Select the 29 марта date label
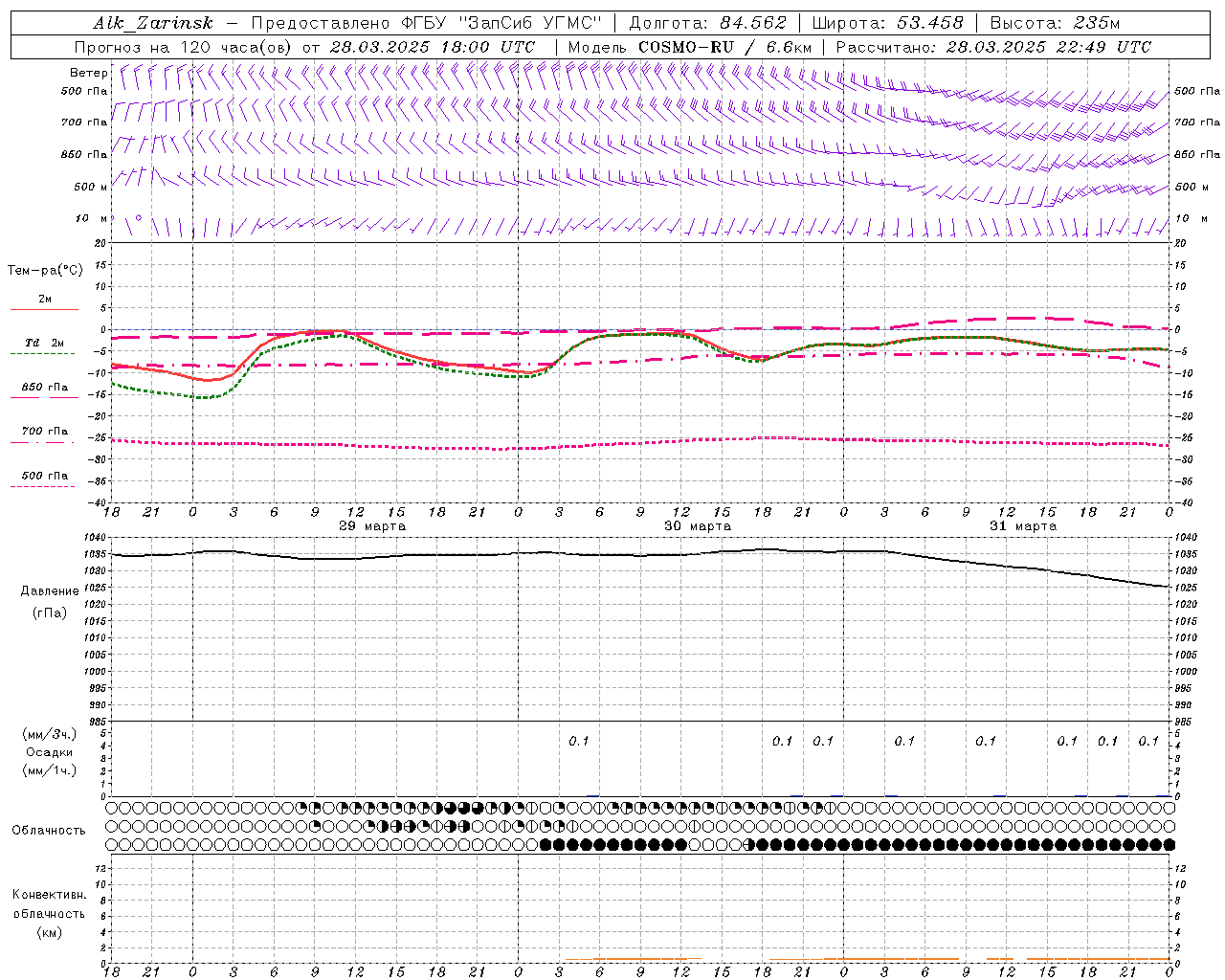This screenshot has height=980, width=1225. [x=372, y=526]
